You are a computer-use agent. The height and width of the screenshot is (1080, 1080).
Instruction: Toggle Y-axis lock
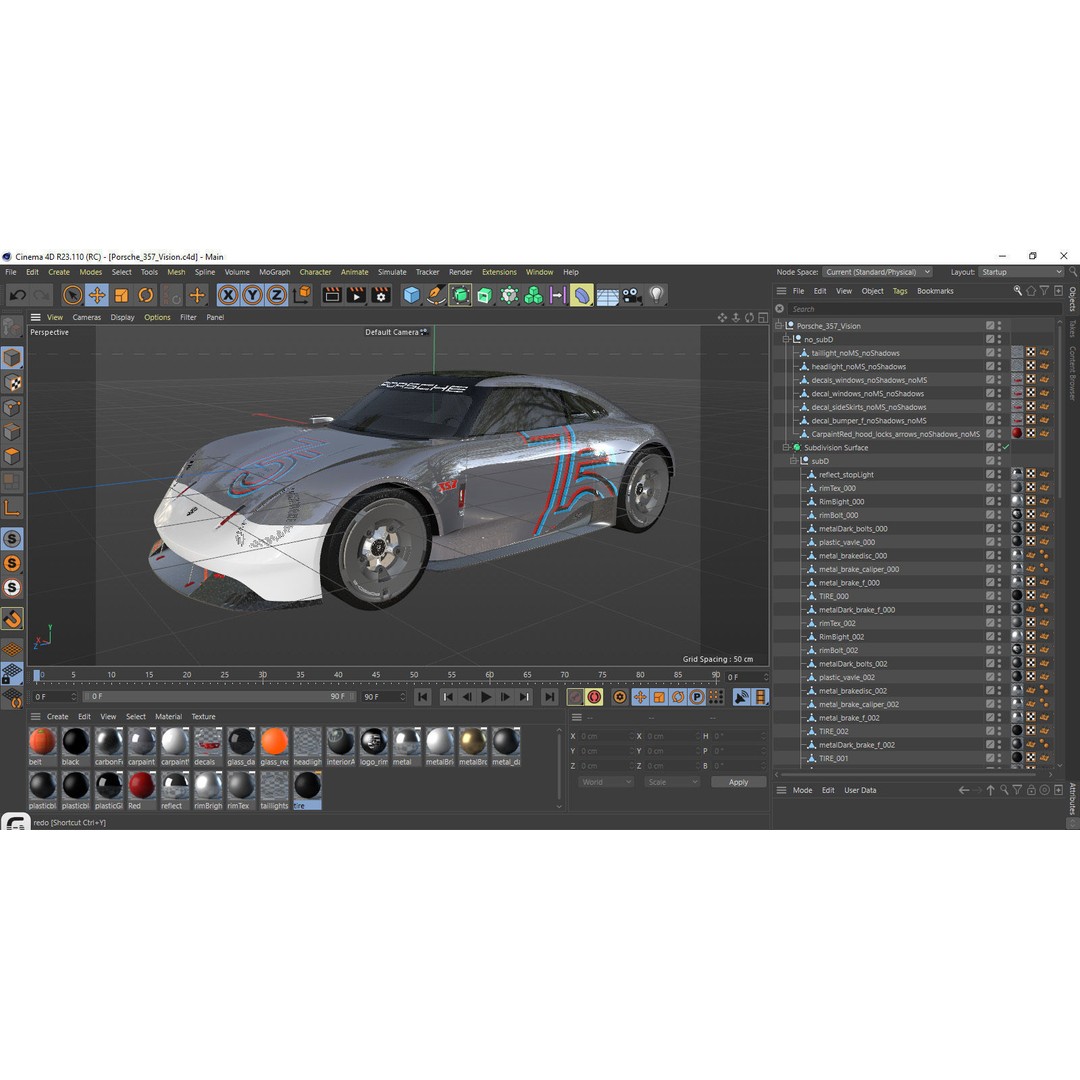(x=252, y=295)
